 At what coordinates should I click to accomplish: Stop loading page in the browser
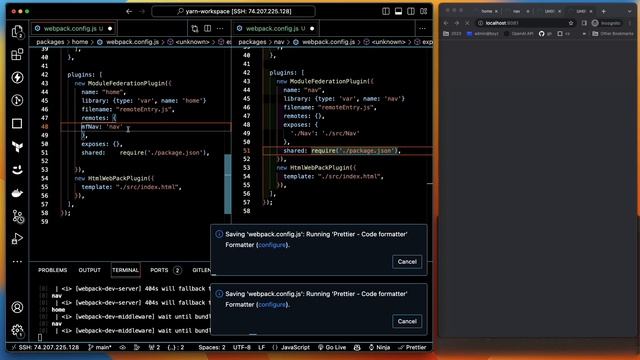[x=467, y=23]
